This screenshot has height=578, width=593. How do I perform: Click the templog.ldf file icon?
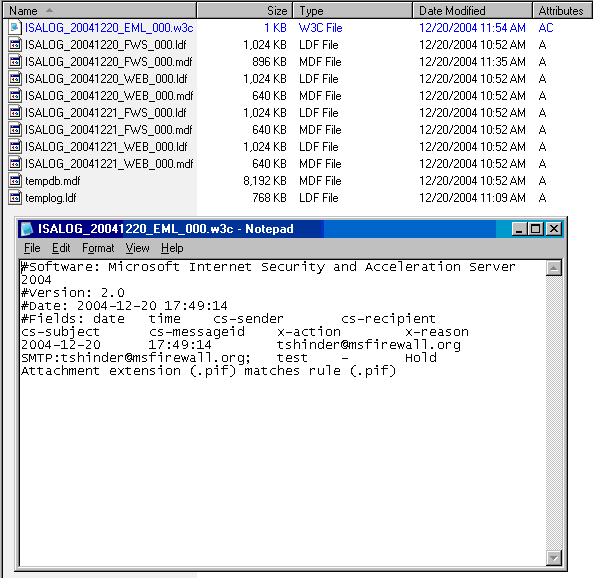15,198
